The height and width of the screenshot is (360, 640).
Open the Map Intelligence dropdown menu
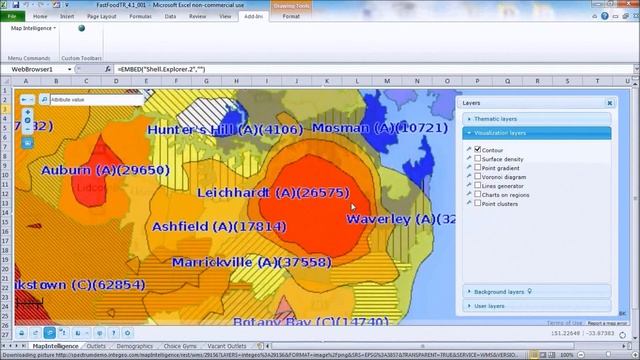(33, 28)
